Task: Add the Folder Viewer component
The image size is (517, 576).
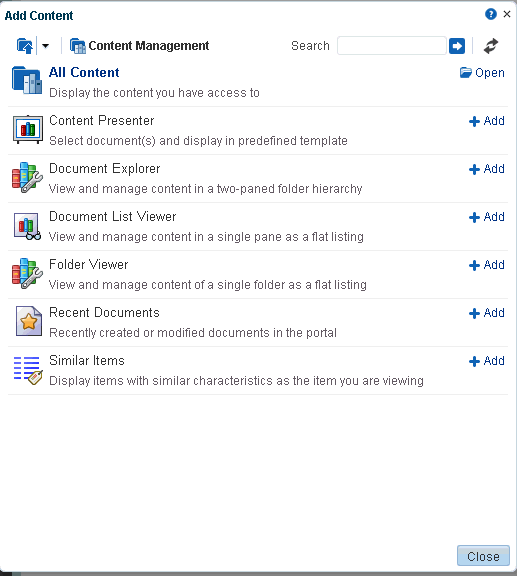Action: (x=487, y=265)
